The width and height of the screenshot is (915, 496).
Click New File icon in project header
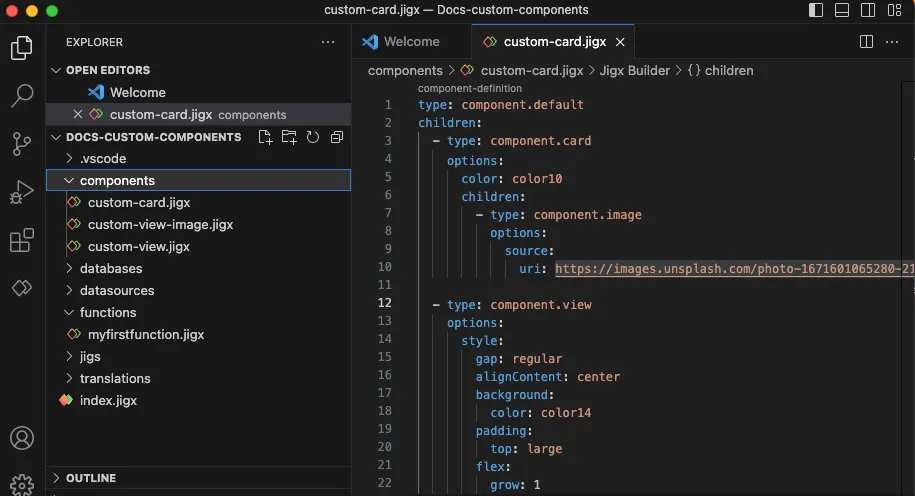(x=265, y=137)
